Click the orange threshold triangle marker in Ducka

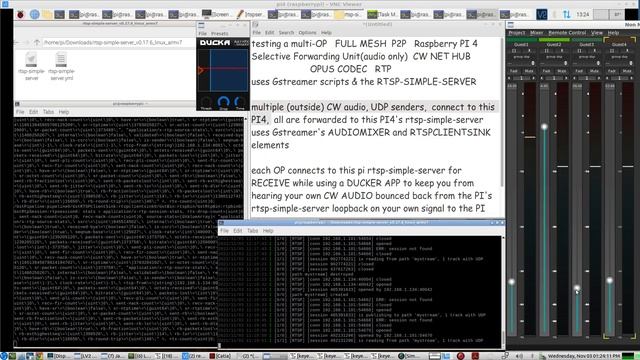pos(200,70)
